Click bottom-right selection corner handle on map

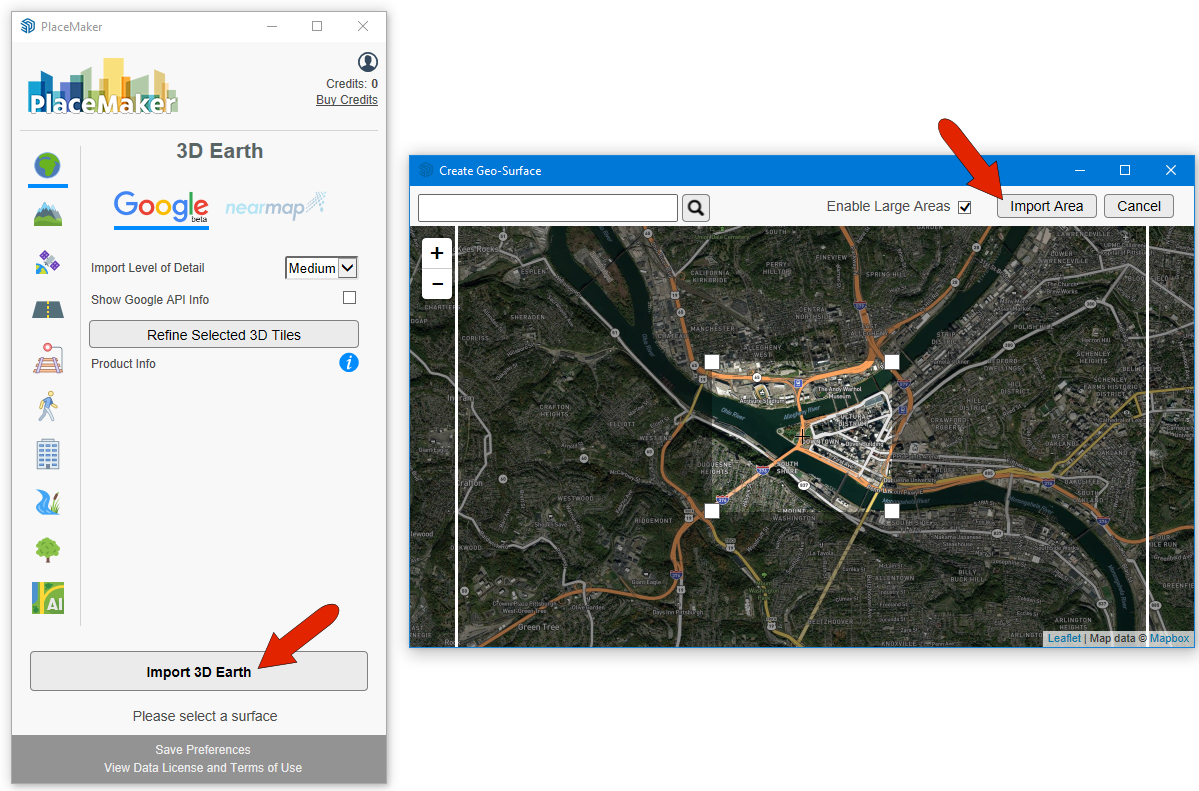(892, 510)
